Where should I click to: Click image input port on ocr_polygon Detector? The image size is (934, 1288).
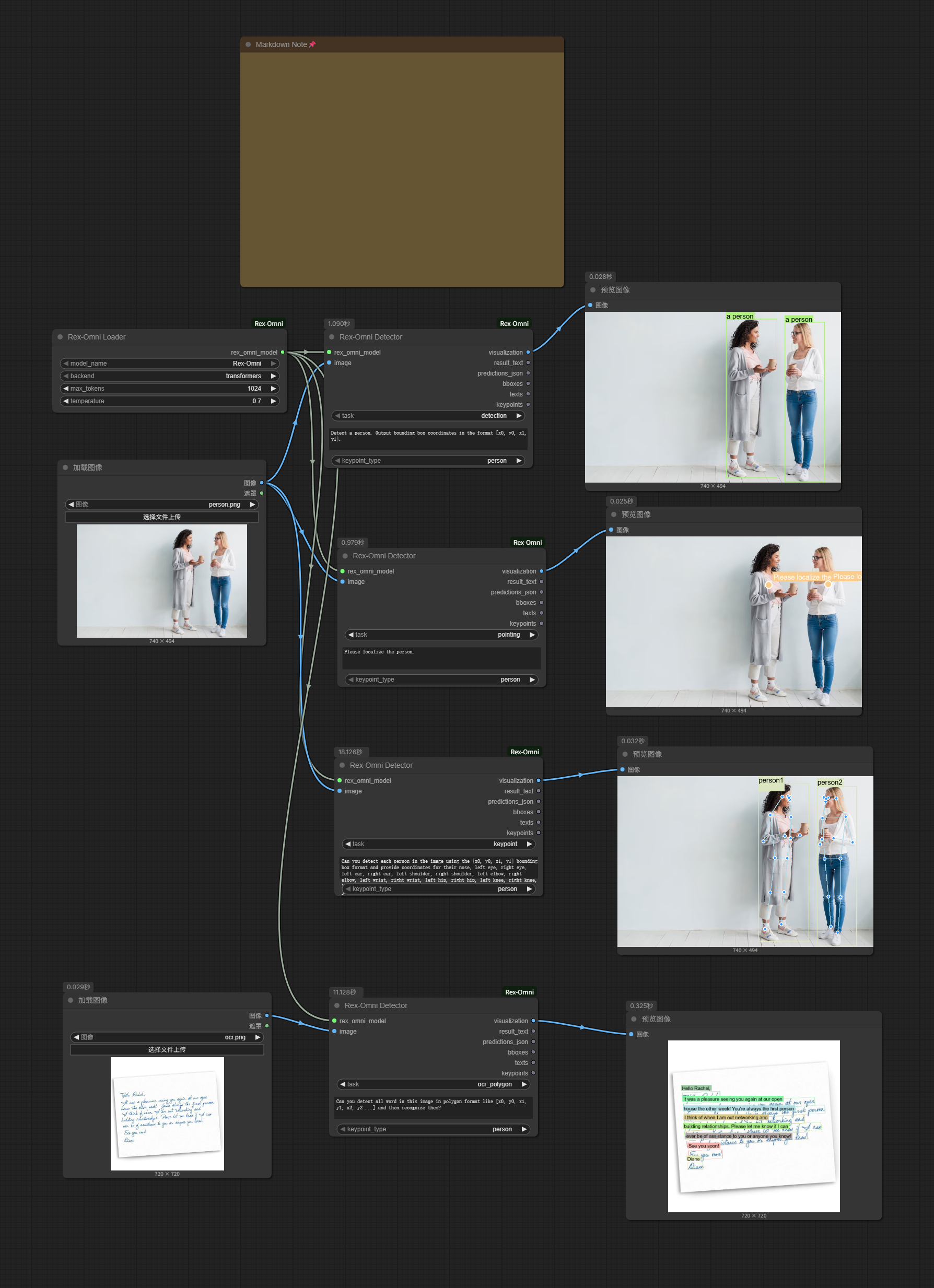[x=334, y=1032]
